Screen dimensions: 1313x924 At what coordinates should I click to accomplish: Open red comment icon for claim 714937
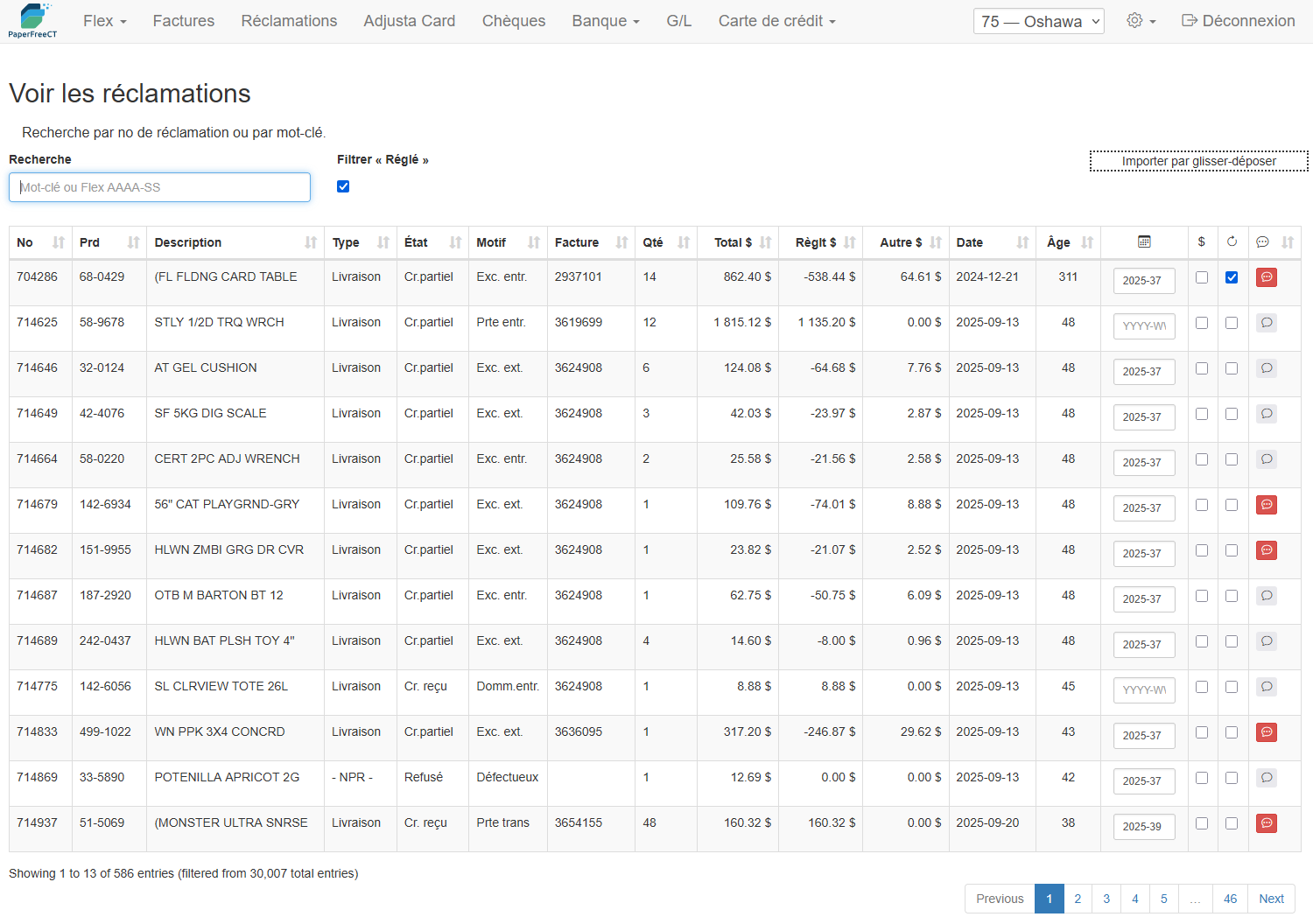[1266, 823]
